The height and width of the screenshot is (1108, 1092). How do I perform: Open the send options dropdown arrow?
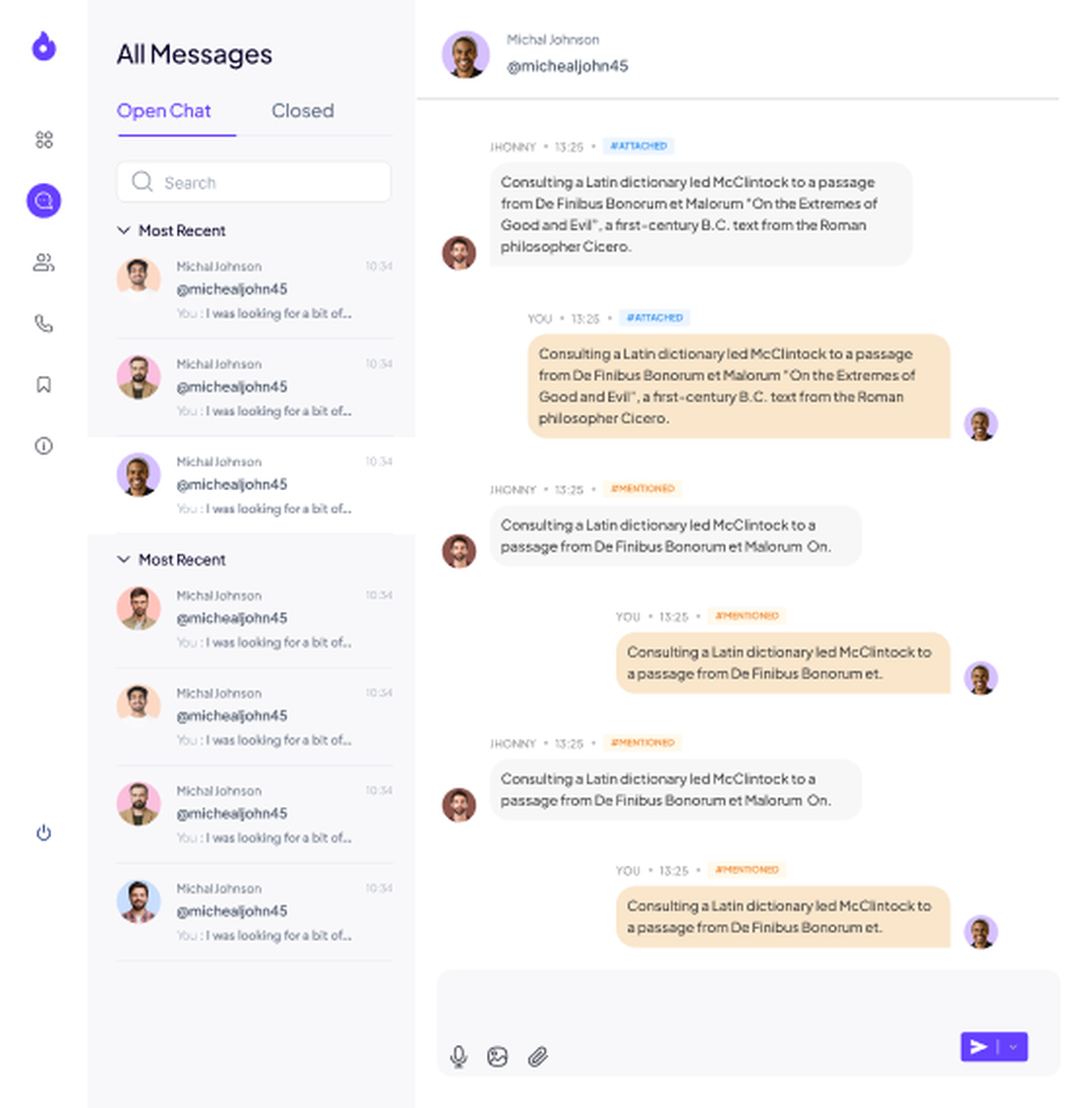(x=1013, y=1047)
